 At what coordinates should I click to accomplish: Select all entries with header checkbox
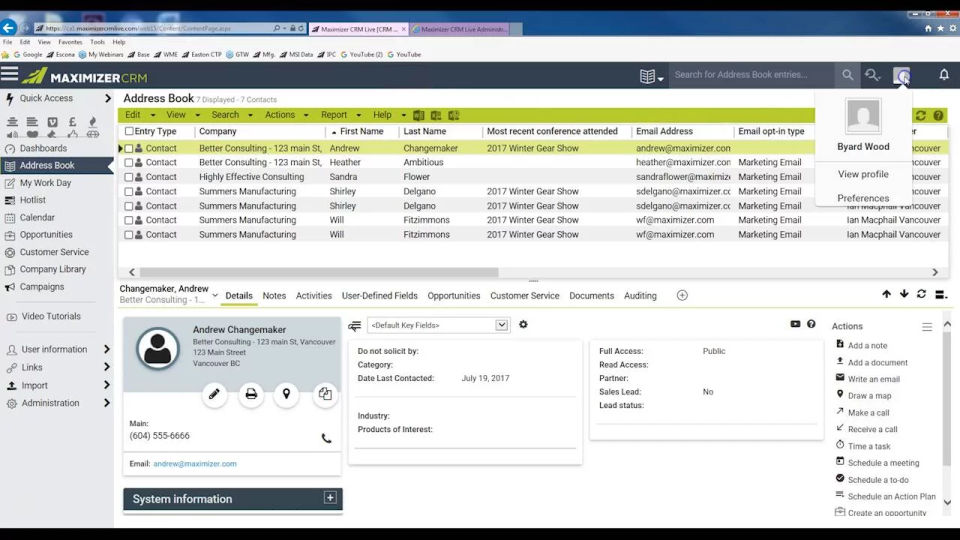pyautogui.click(x=129, y=131)
